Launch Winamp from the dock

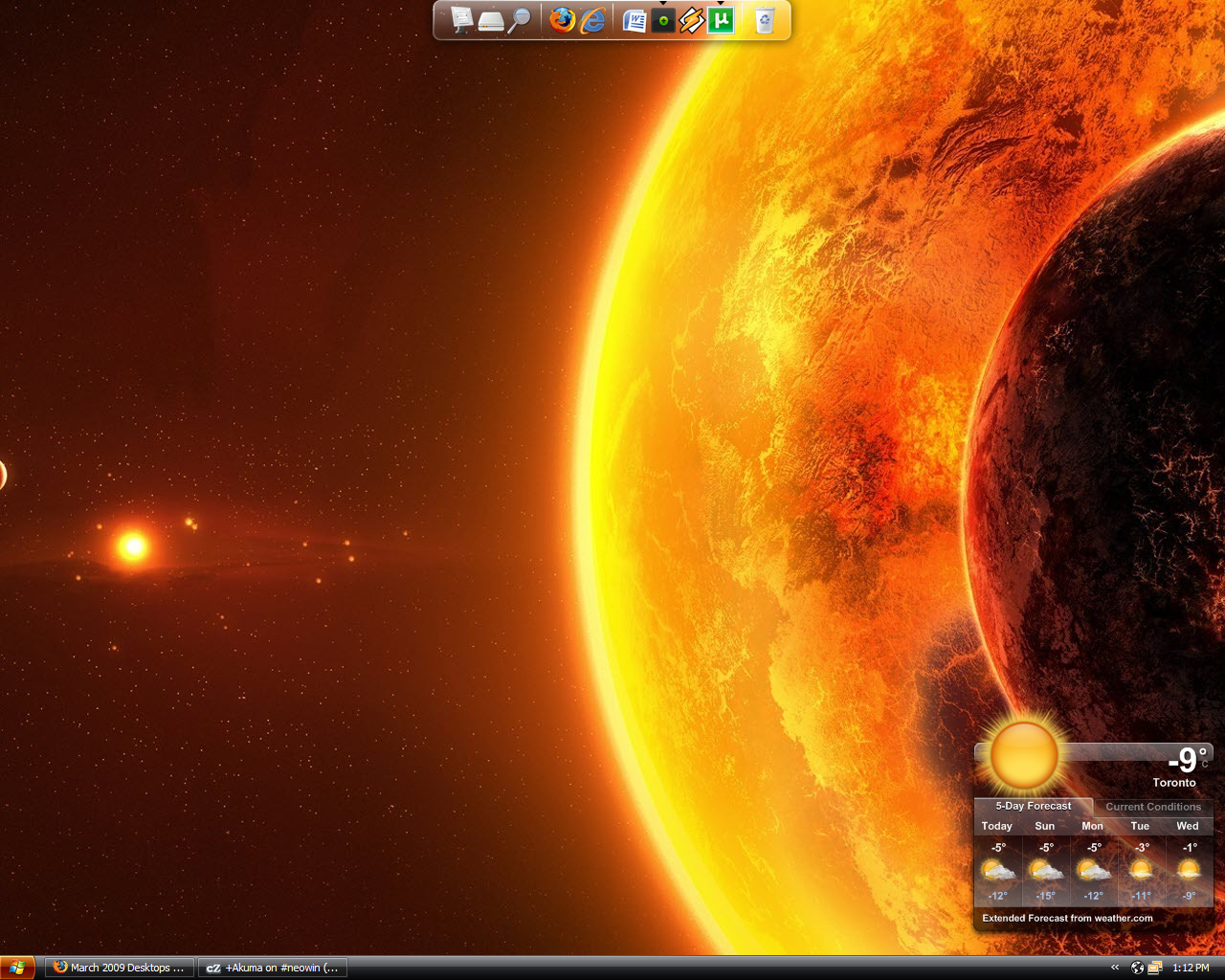click(692, 20)
